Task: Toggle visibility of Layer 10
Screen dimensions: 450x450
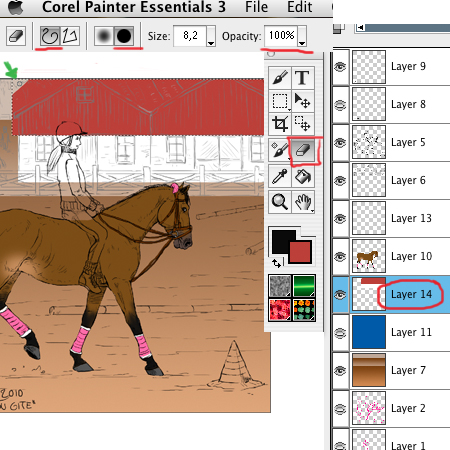Action: pos(340,257)
